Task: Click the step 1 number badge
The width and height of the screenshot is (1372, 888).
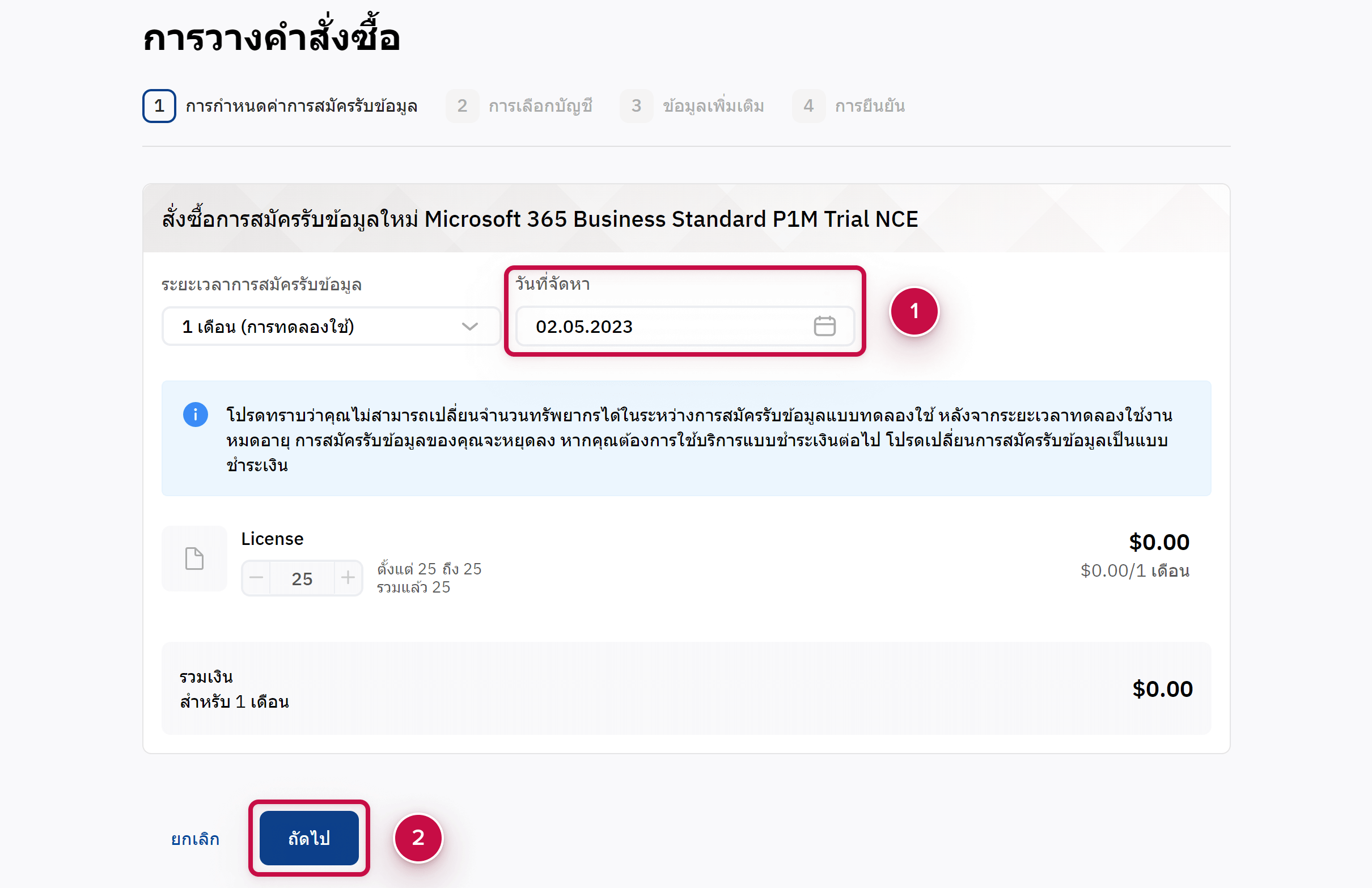Action: (159, 106)
